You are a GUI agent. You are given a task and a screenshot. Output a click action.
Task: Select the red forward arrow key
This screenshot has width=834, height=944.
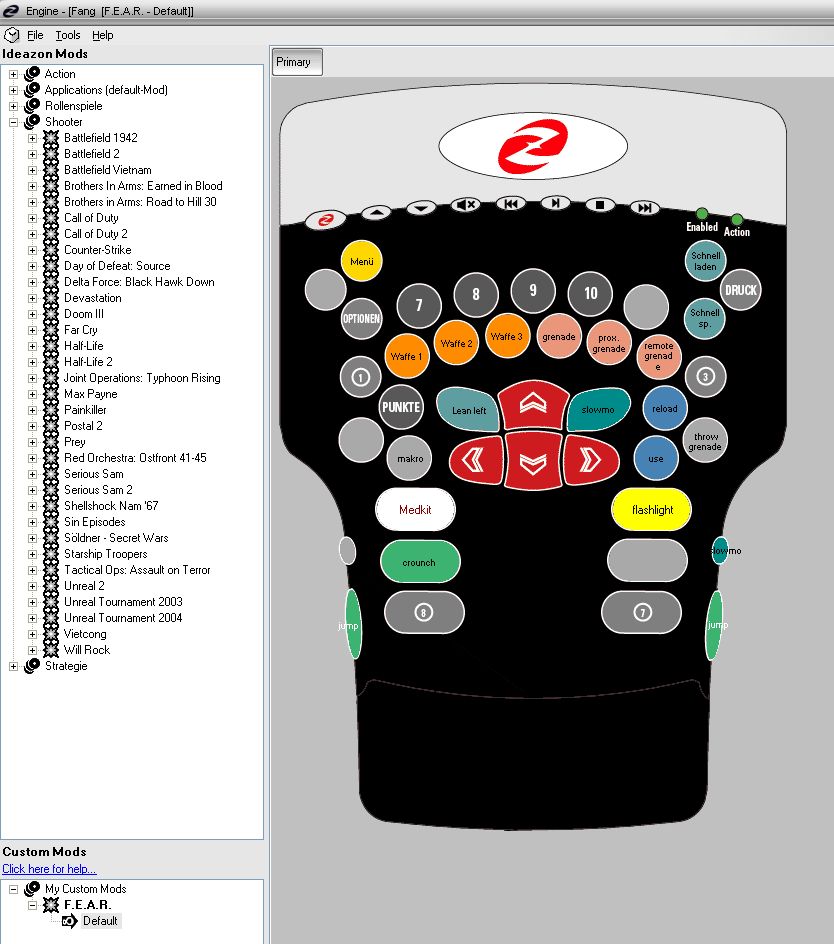pyautogui.click(x=533, y=404)
